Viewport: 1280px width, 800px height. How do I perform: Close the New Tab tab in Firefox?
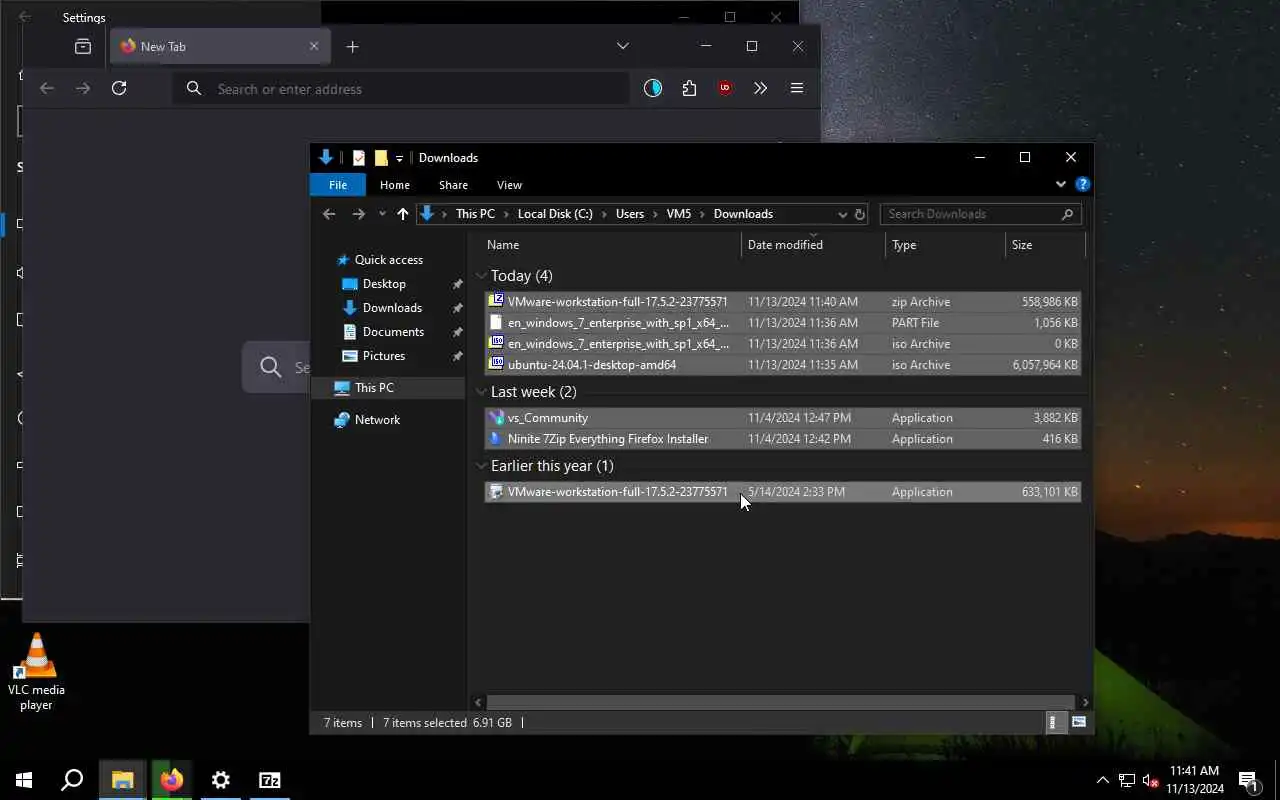[314, 46]
